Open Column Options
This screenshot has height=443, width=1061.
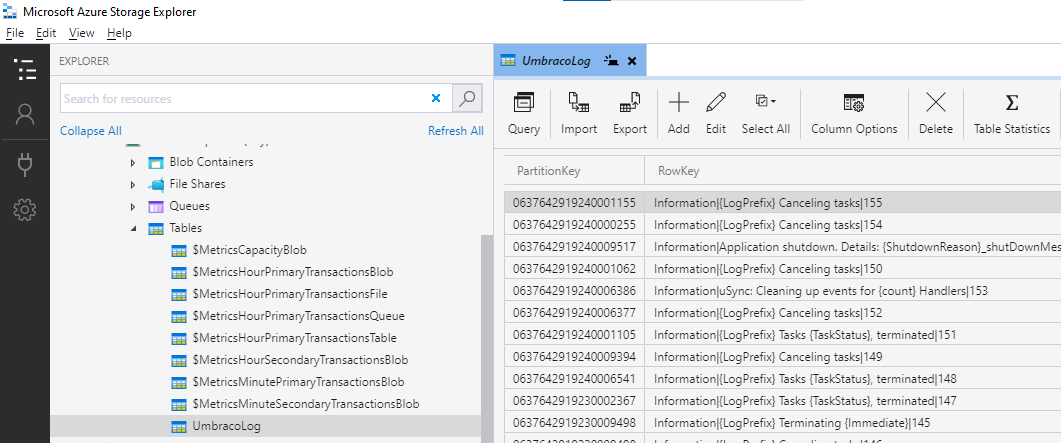pos(854,114)
